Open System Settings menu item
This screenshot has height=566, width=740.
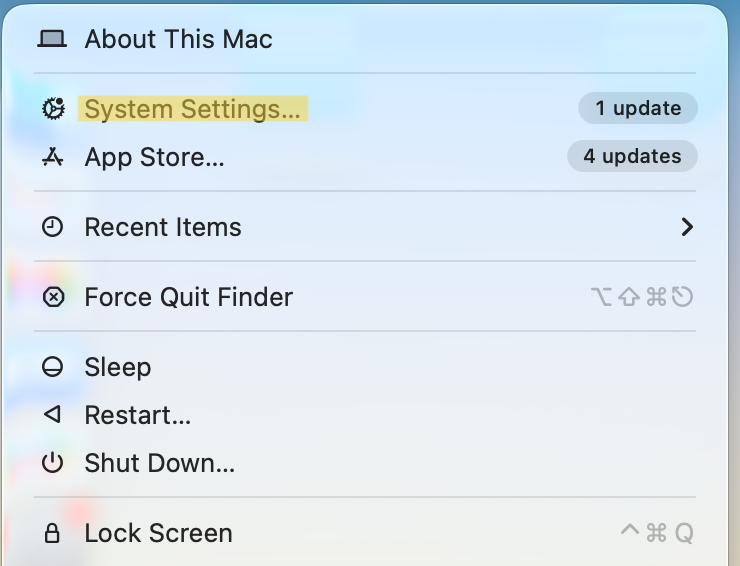pyautogui.click(x=192, y=109)
